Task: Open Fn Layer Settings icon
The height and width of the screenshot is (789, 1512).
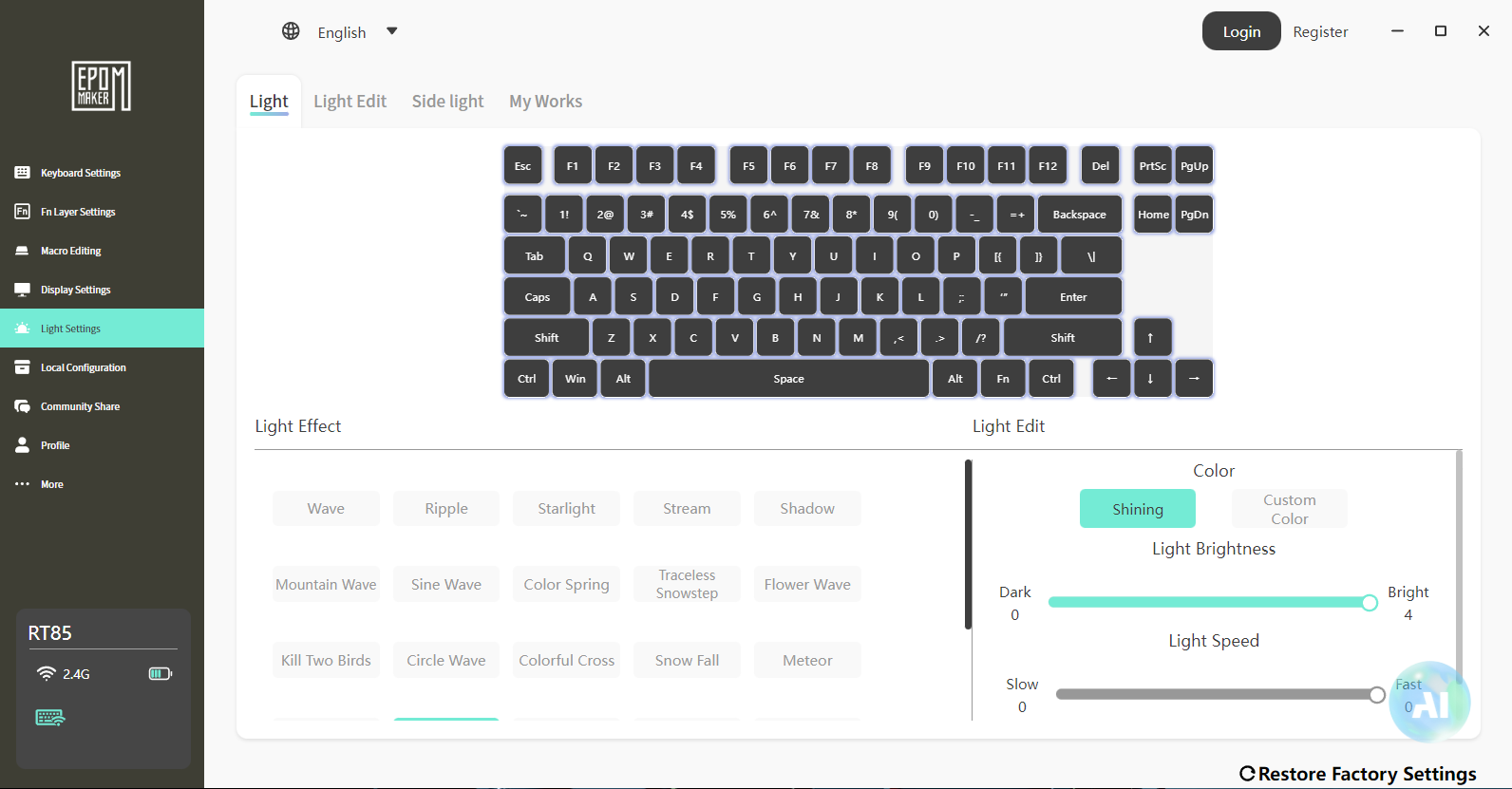Action: point(22,211)
